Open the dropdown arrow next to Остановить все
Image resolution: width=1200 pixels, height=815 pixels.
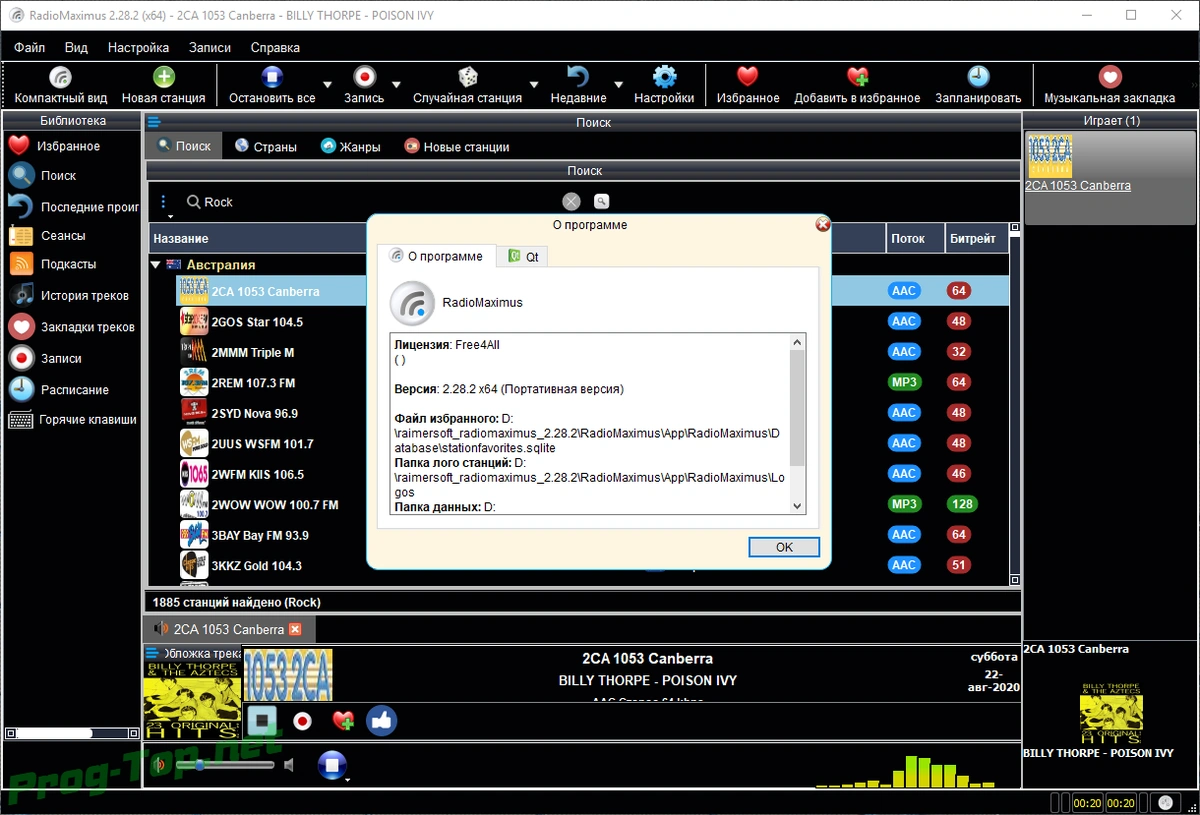pos(328,84)
